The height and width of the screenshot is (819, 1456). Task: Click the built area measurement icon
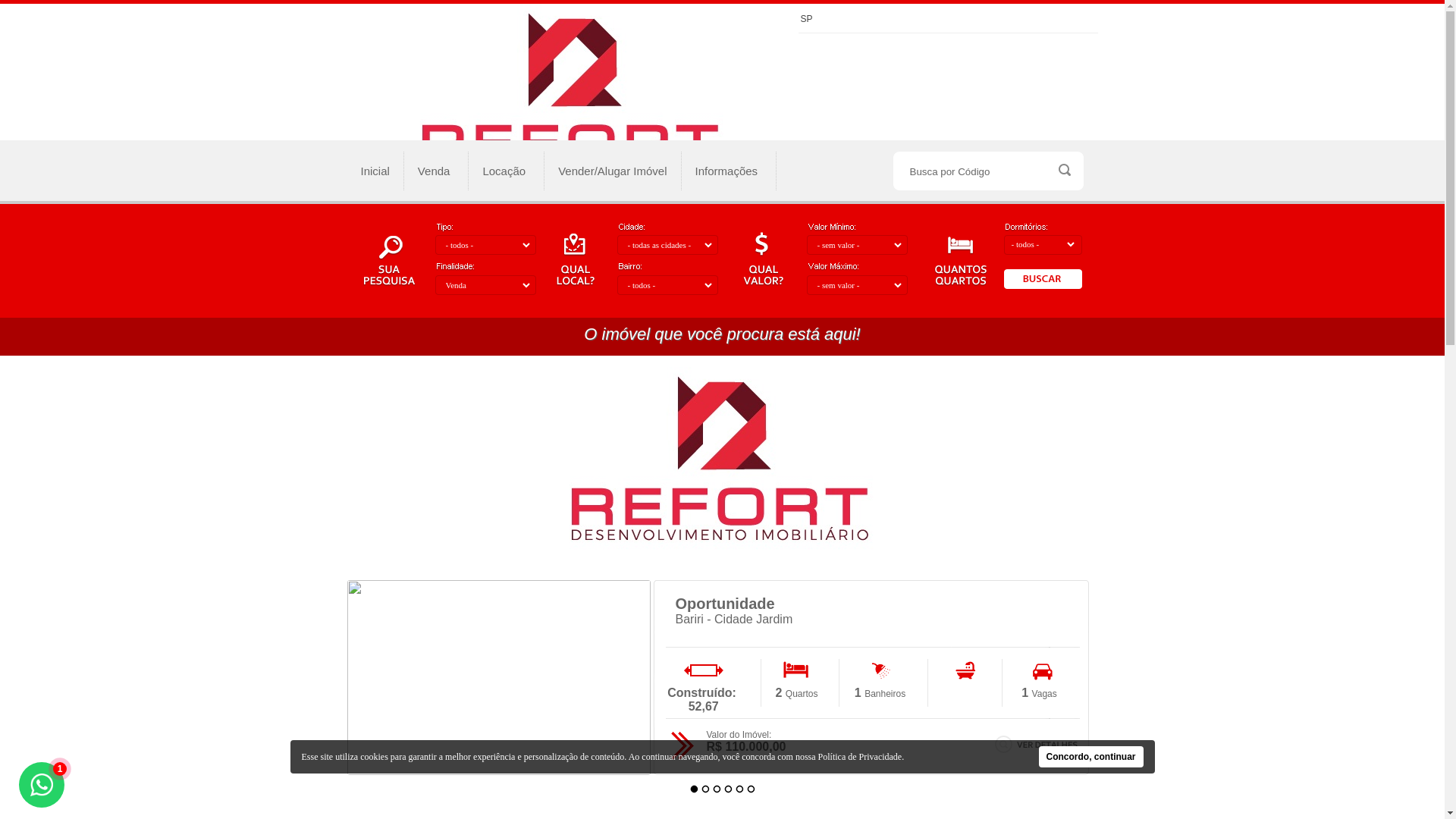704,670
